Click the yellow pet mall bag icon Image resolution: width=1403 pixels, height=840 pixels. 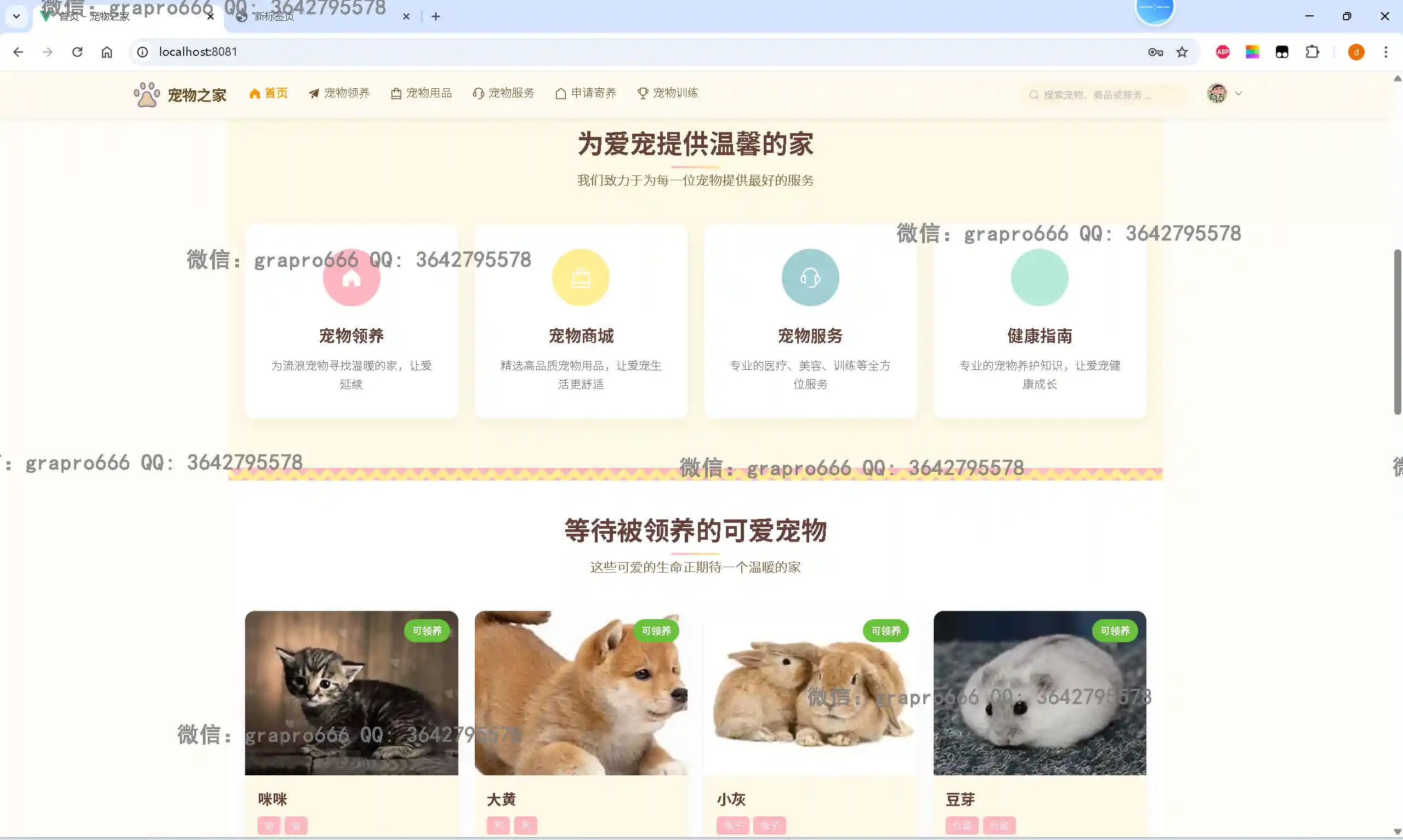pos(581,278)
